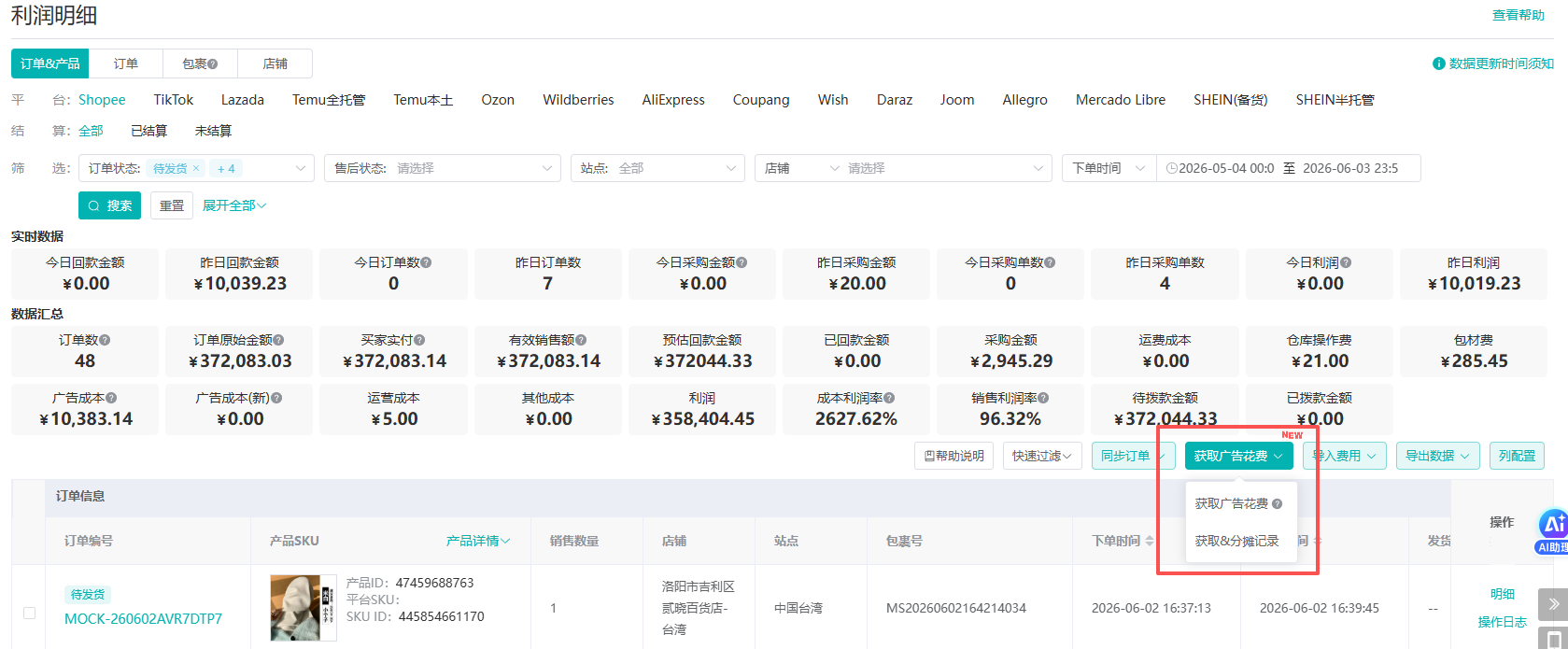Screen dimensions: 1568x649
Task: Click help icon beside 包裹 tab
Action: [x=213, y=64]
